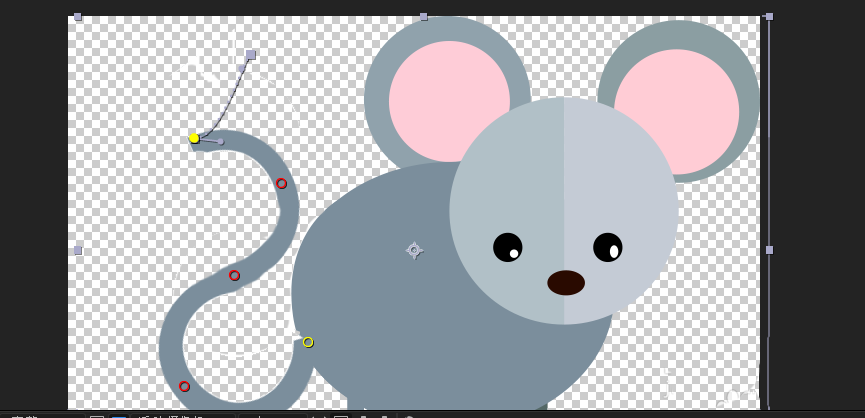Click the left-middle layer bounding box handle

click(x=77, y=250)
